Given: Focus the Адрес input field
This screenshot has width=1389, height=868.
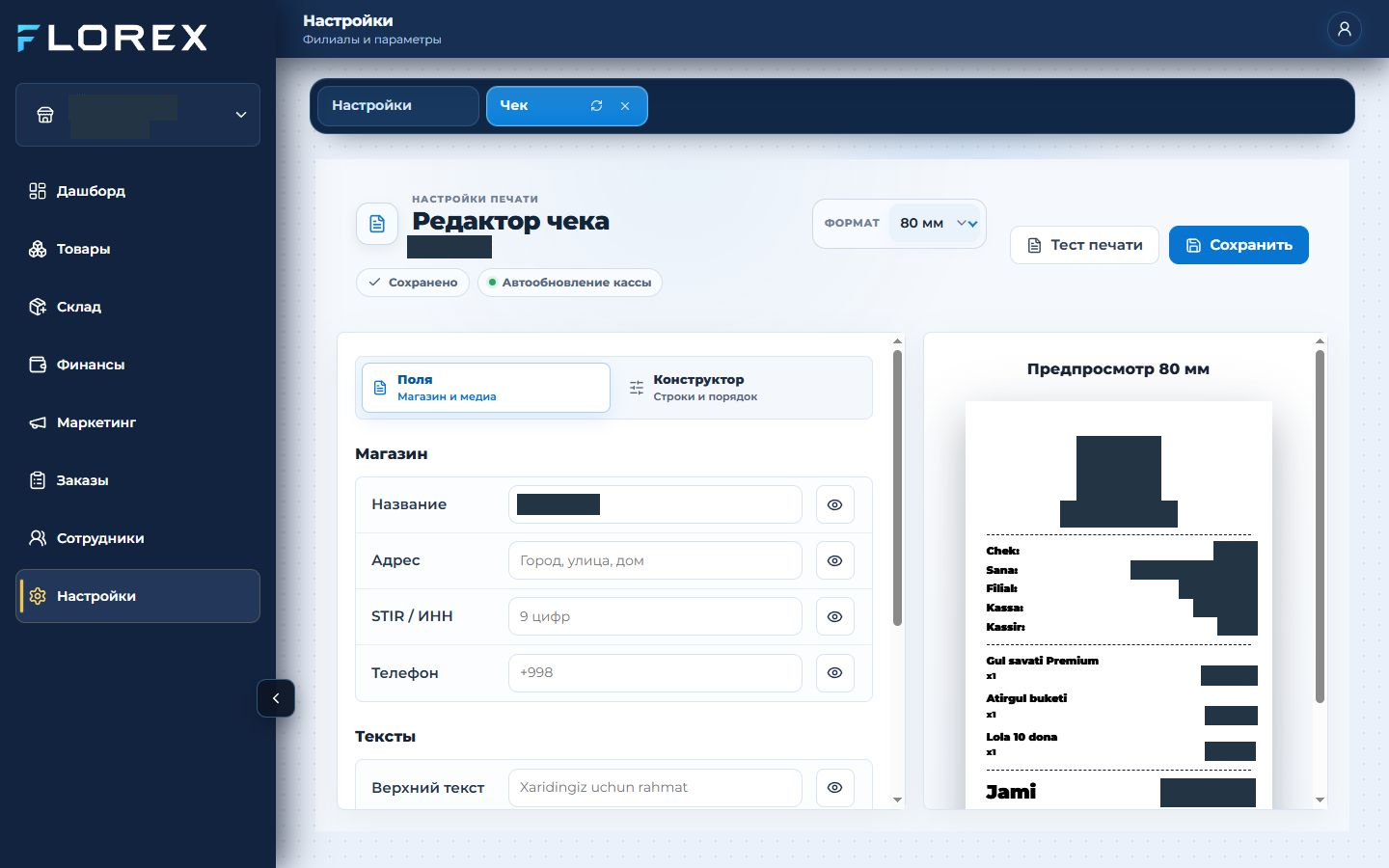Looking at the screenshot, I should [x=655, y=560].
